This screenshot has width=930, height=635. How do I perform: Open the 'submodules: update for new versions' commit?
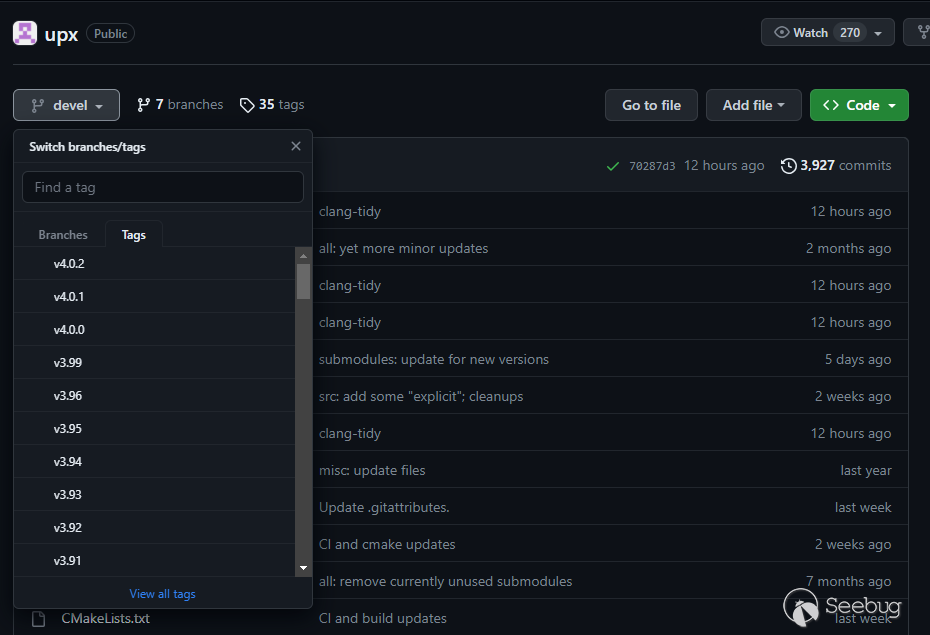[x=434, y=359]
